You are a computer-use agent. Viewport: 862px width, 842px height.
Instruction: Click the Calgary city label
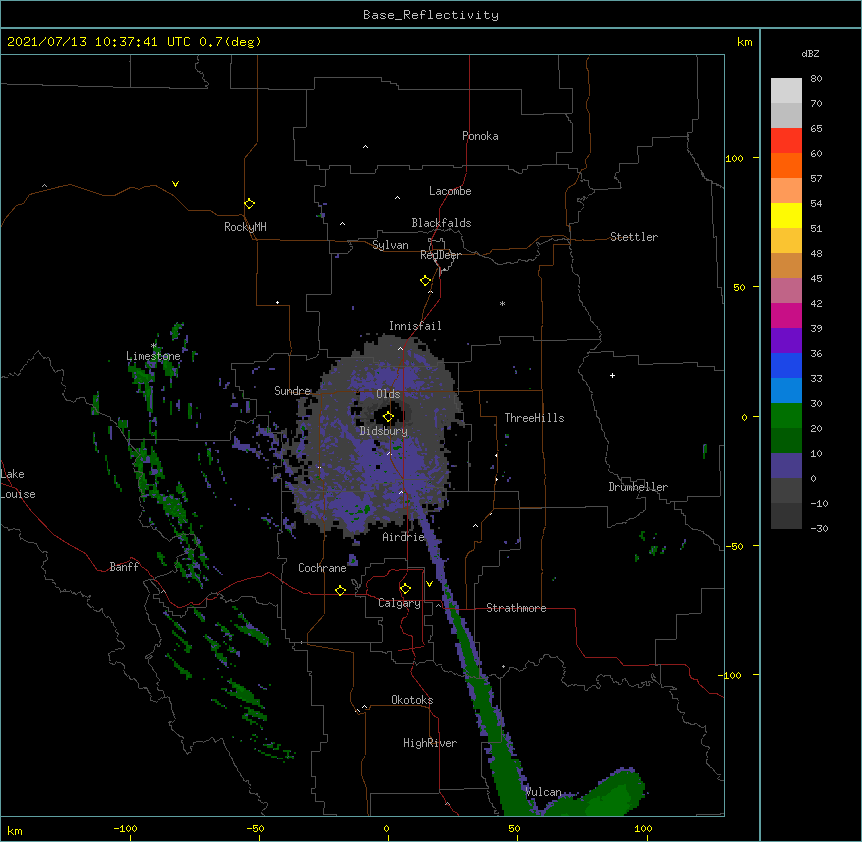point(399,603)
